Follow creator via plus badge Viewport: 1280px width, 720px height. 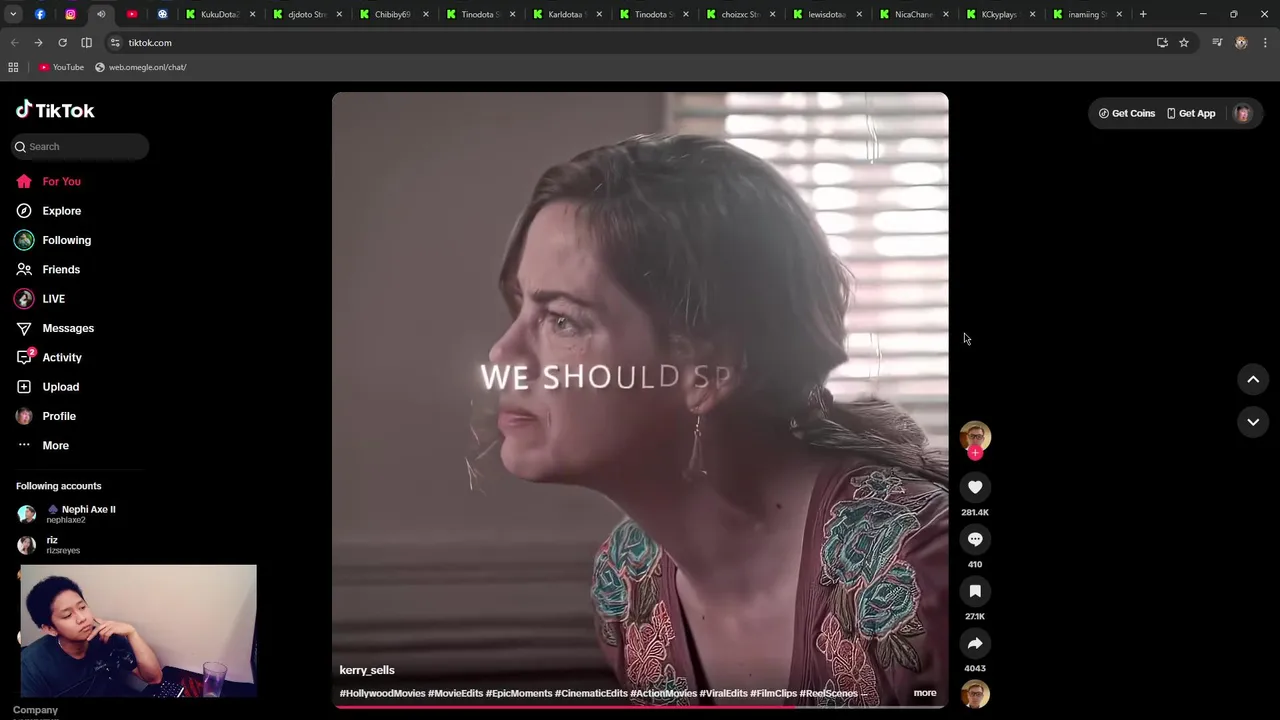(975, 453)
